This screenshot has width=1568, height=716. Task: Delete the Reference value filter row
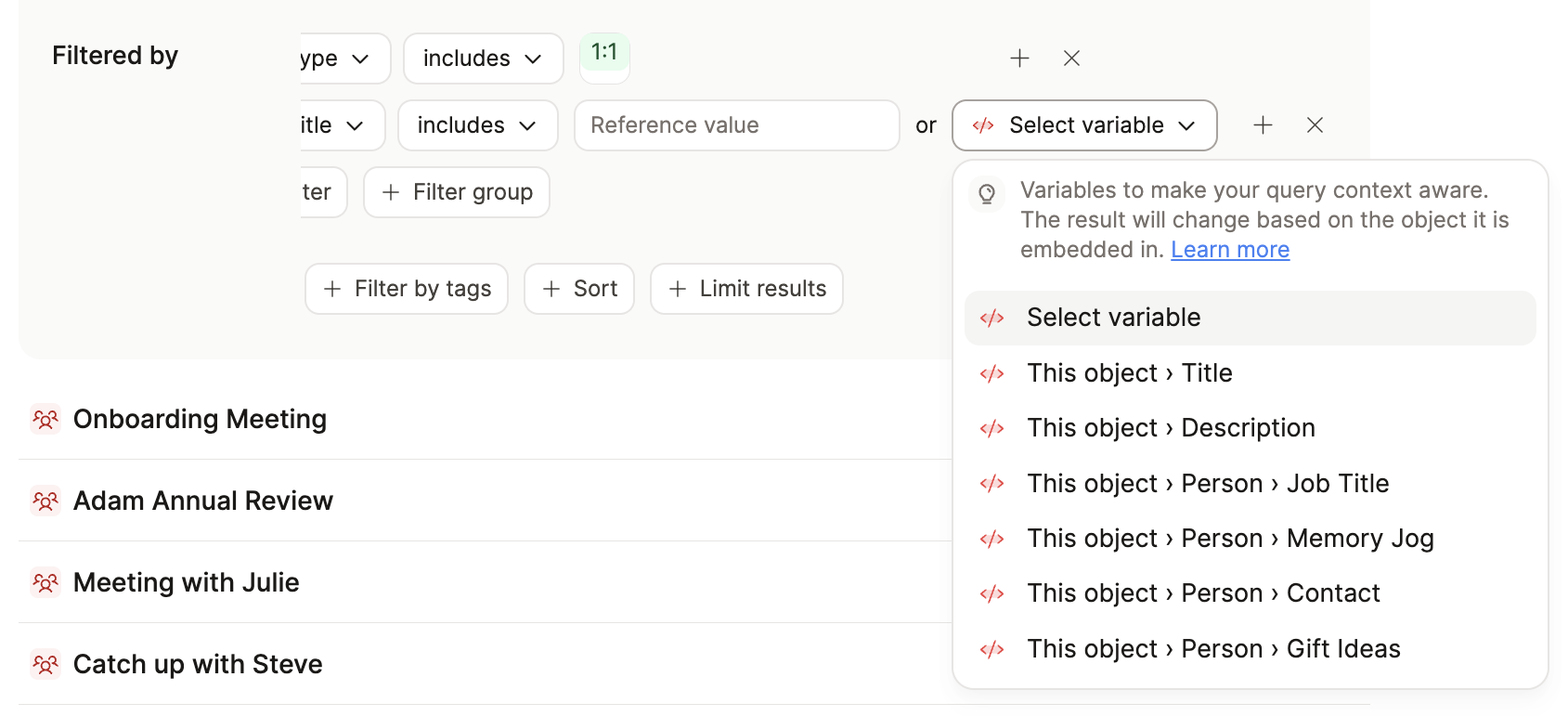tap(1315, 125)
